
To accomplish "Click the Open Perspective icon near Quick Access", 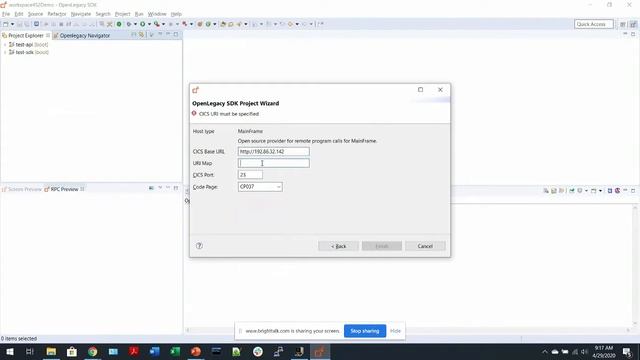I will 623,24.
